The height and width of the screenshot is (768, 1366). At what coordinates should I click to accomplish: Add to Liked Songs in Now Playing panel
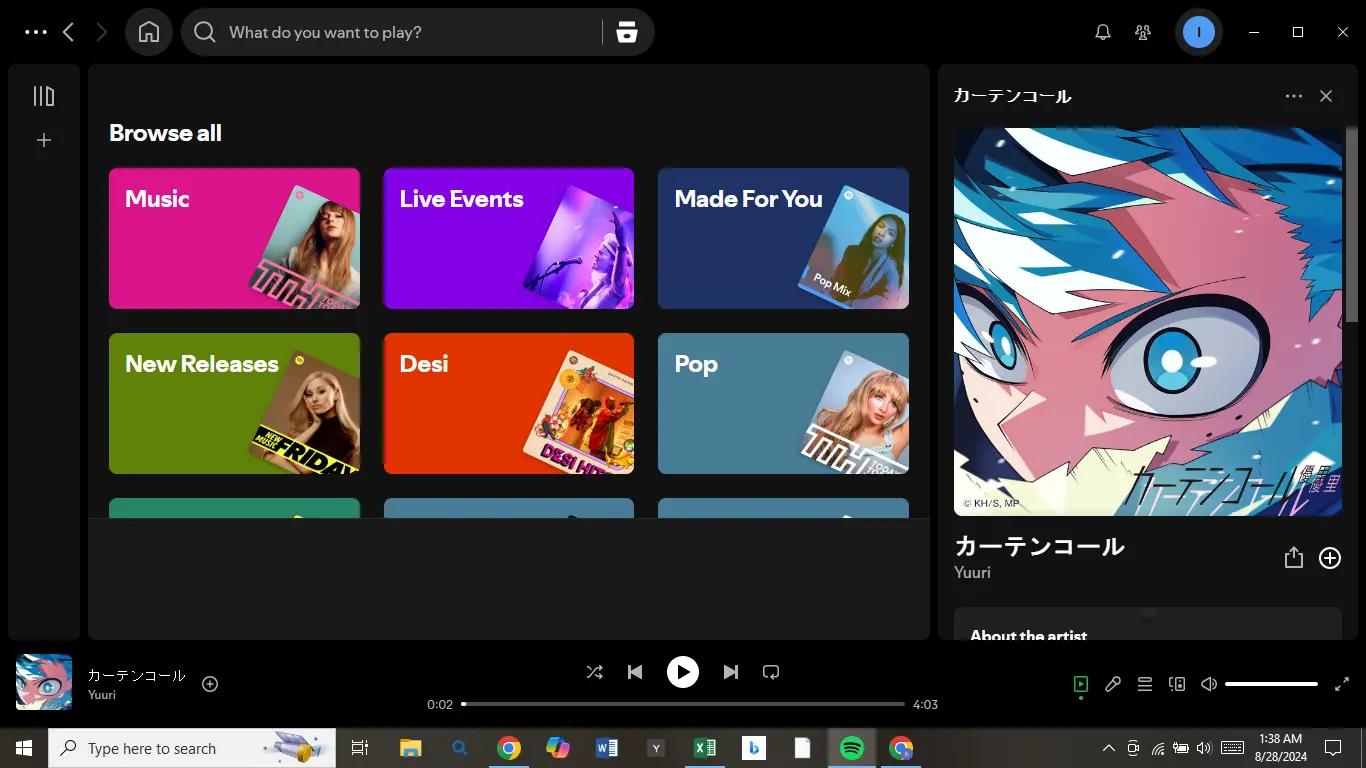1330,558
